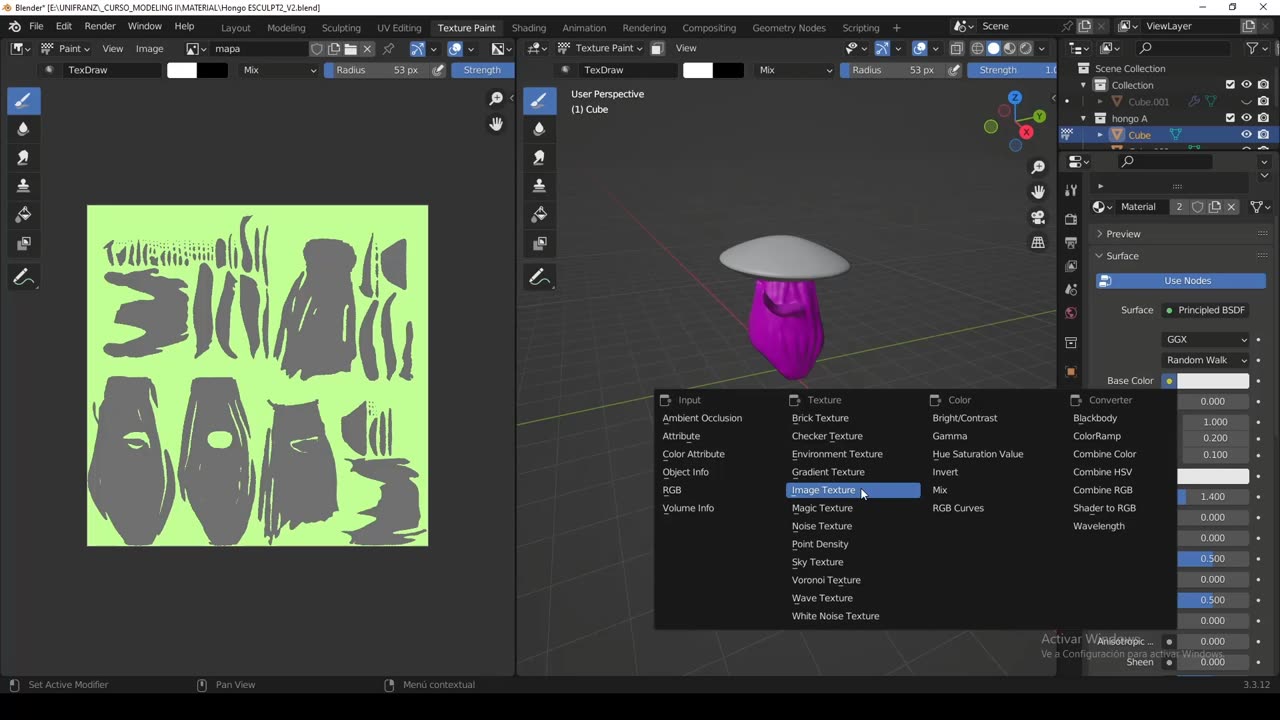Toggle camera view icon in 3D viewport

1038,217
